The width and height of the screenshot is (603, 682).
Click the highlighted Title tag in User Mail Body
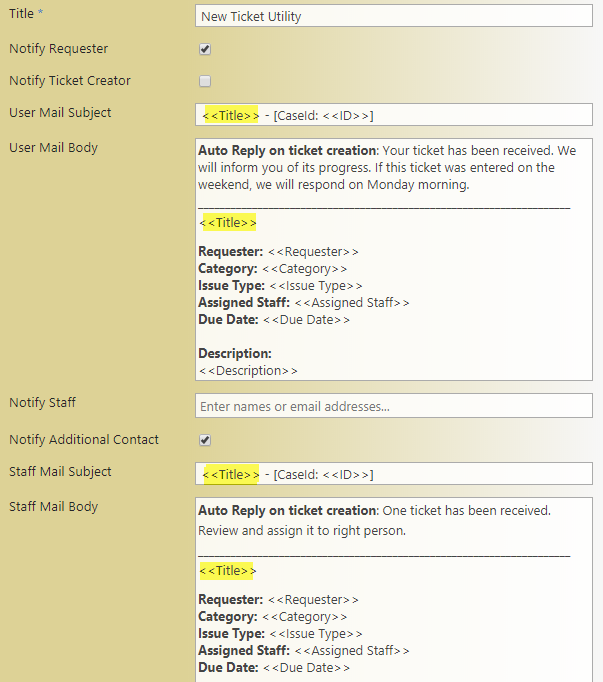click(228, 223)
